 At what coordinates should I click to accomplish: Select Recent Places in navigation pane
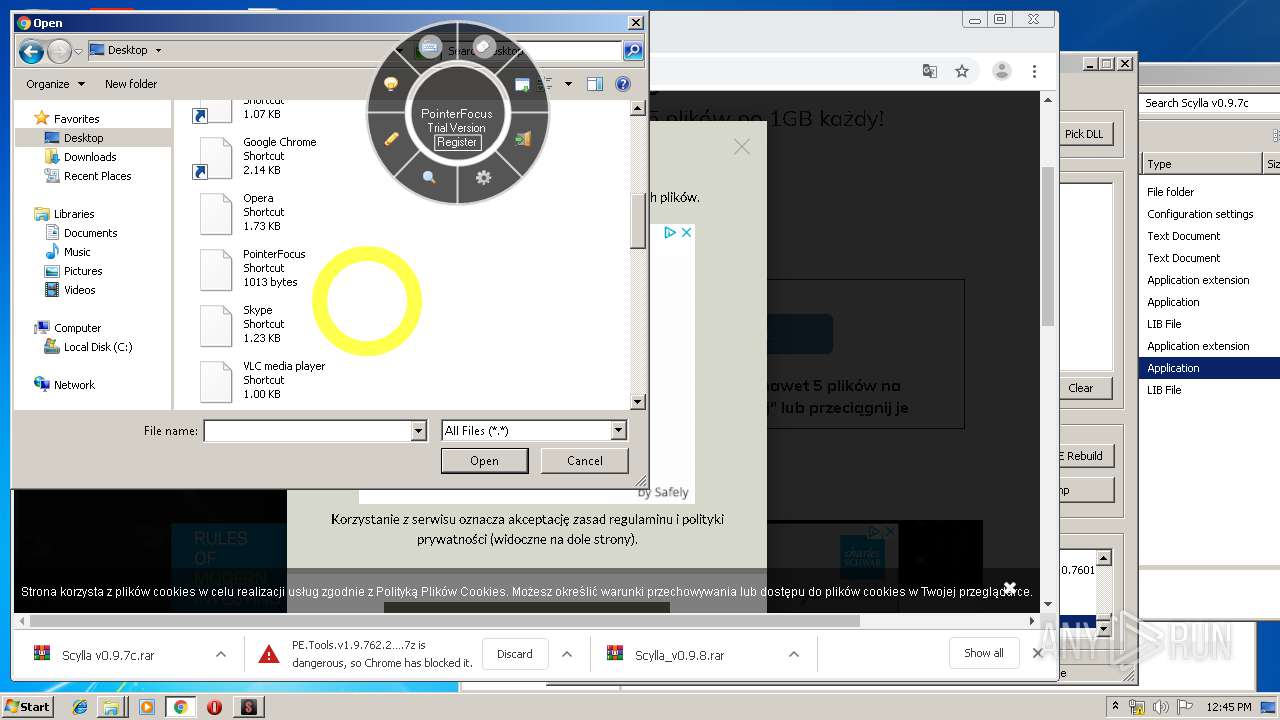[x=97, y=175]
